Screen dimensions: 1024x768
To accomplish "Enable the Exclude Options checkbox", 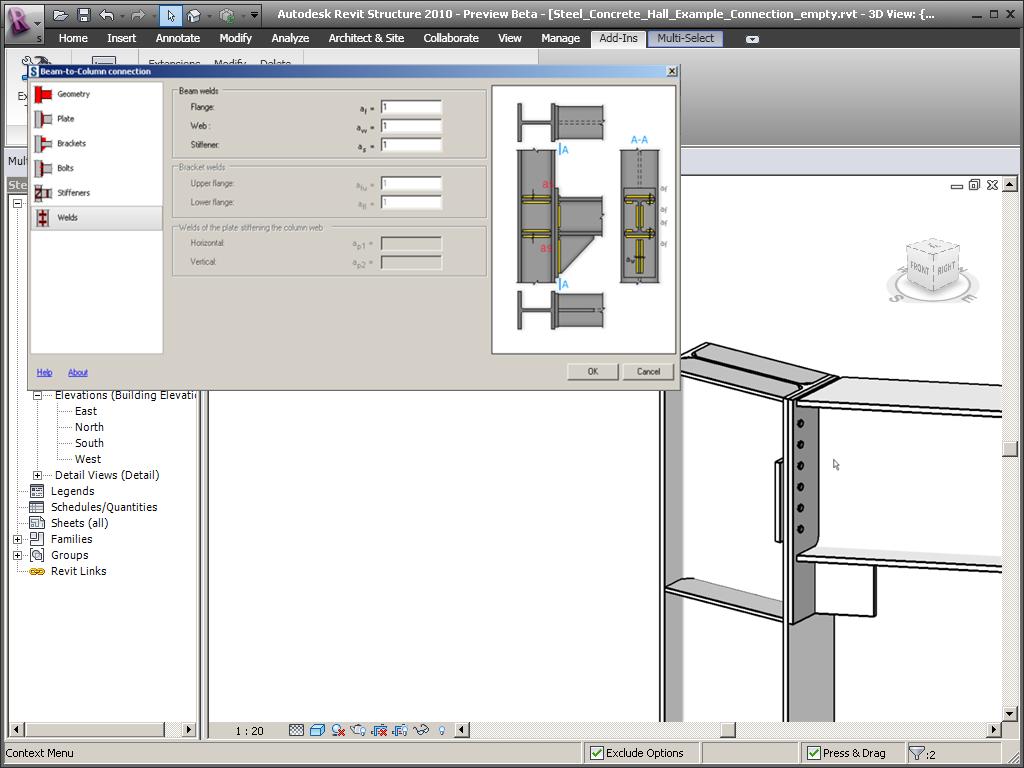I will pyautogui.click(x=596, y=753).
